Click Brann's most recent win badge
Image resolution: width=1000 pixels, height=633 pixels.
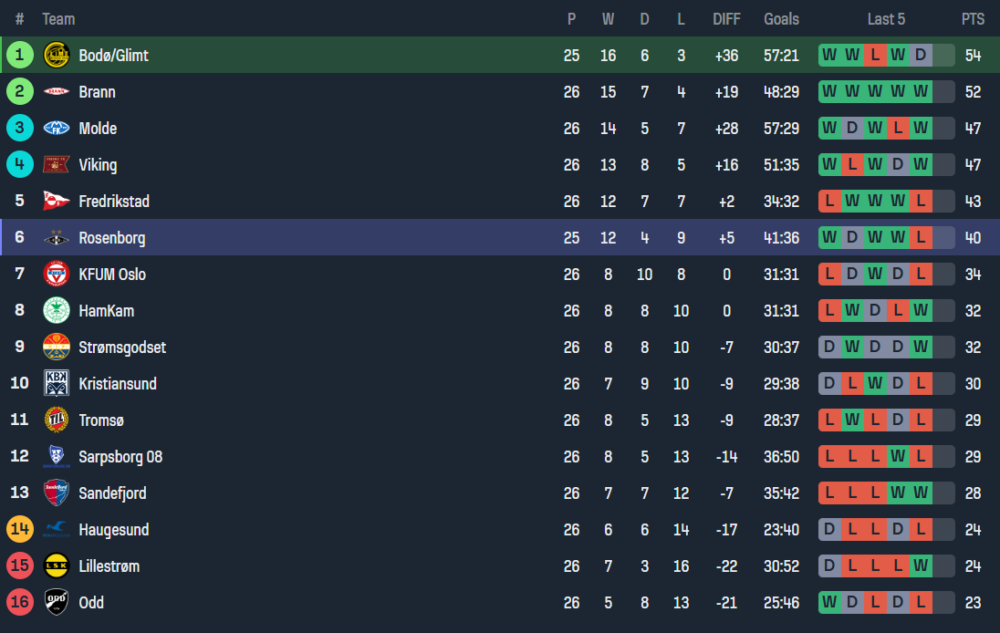pos(921,92)
